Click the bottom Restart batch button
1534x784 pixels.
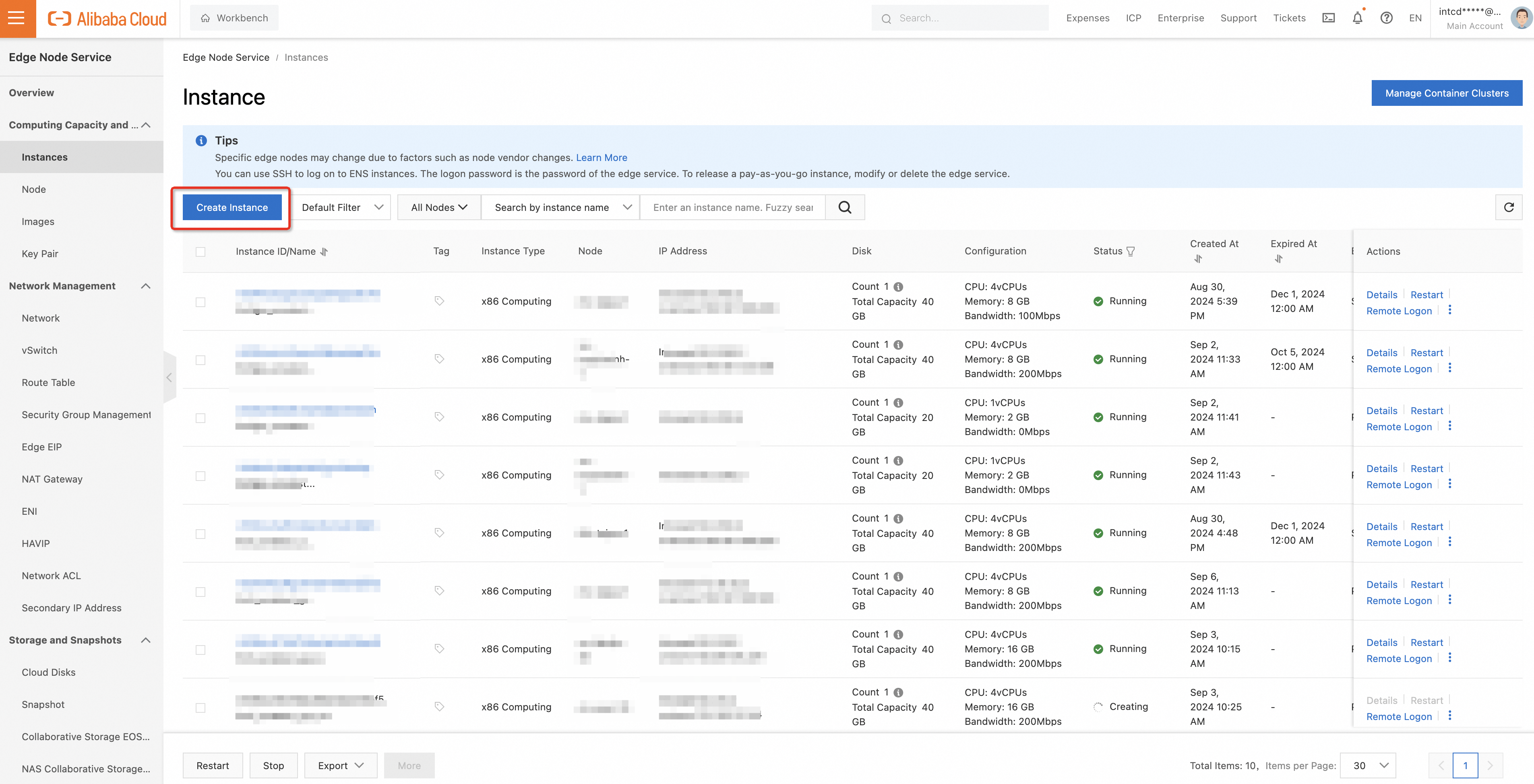pos(213,765)
